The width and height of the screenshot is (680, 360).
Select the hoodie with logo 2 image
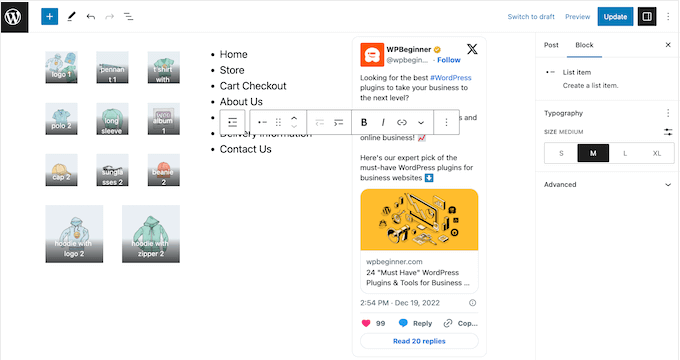[74, 234]
